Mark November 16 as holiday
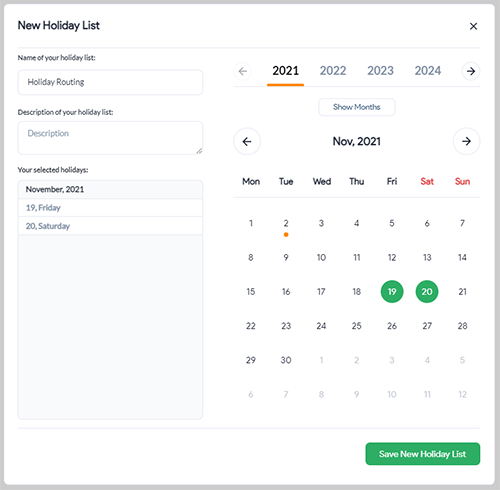The width and height of the screenshot is (500, 490). click(286, 292)
